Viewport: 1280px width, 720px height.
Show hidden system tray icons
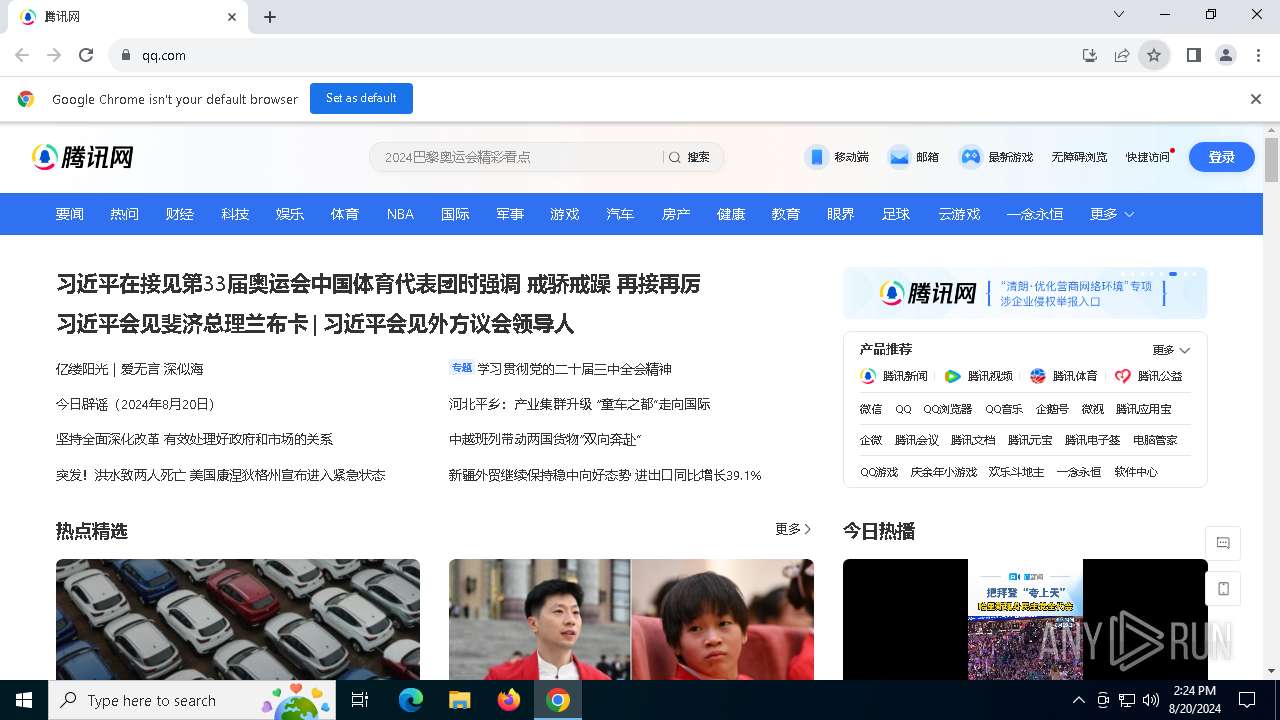[1078, 700]
